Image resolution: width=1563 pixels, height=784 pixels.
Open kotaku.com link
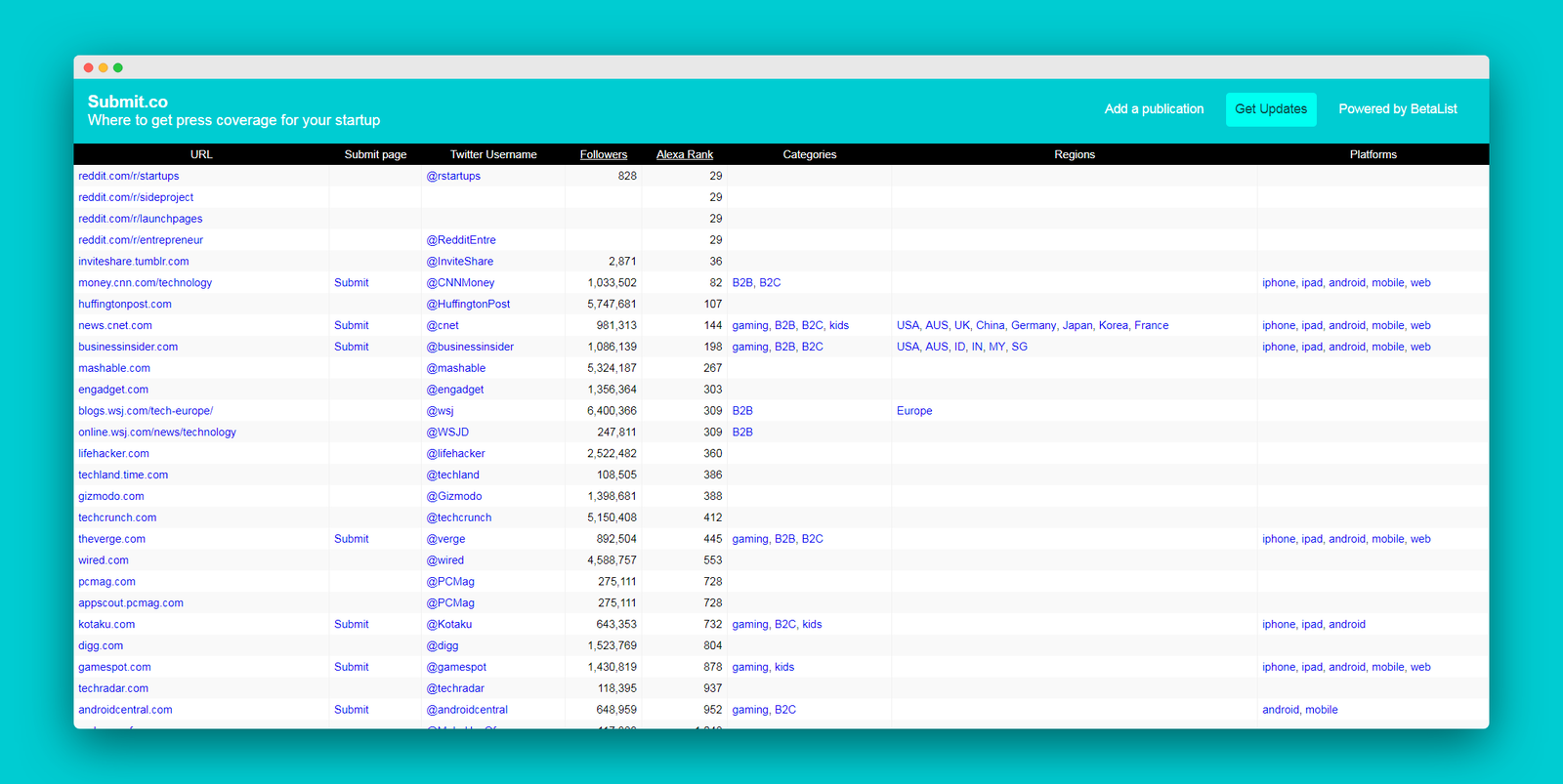point(106,625)
